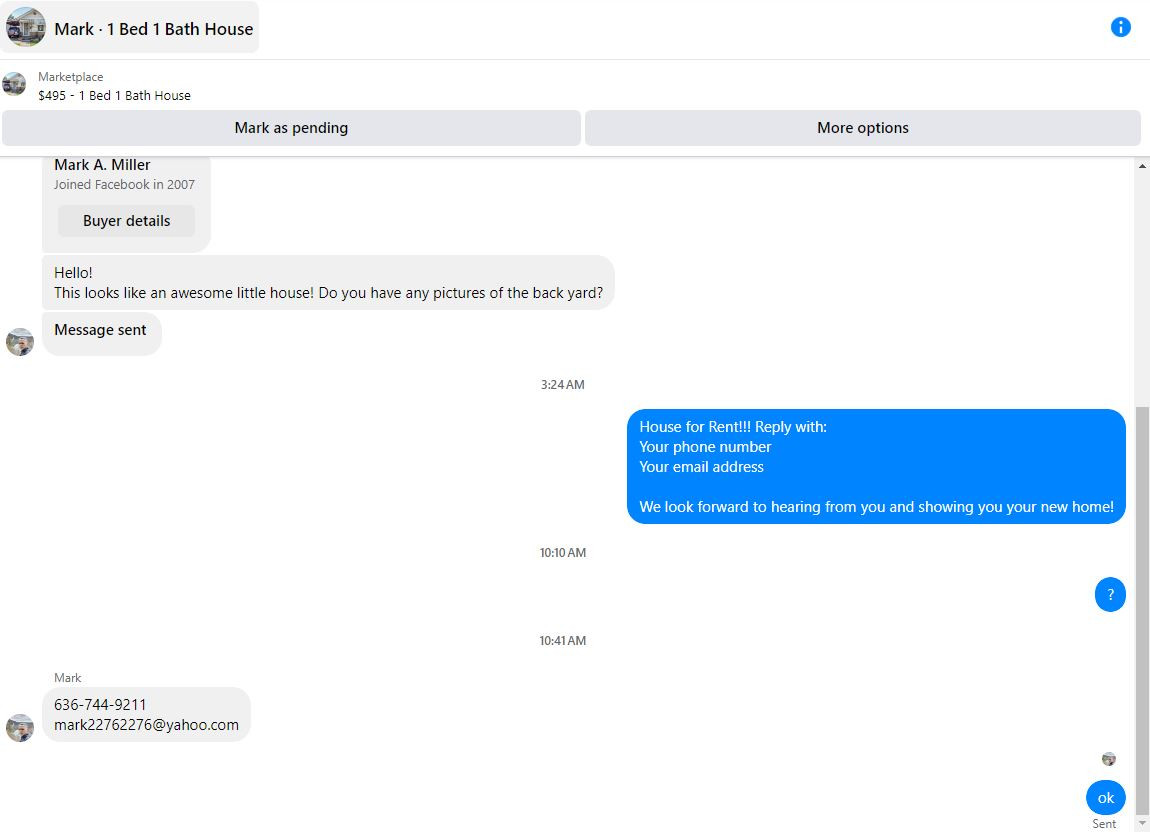Click the Mark A. Miller profile name
The image size is (1150, 834).
(102, 165)
